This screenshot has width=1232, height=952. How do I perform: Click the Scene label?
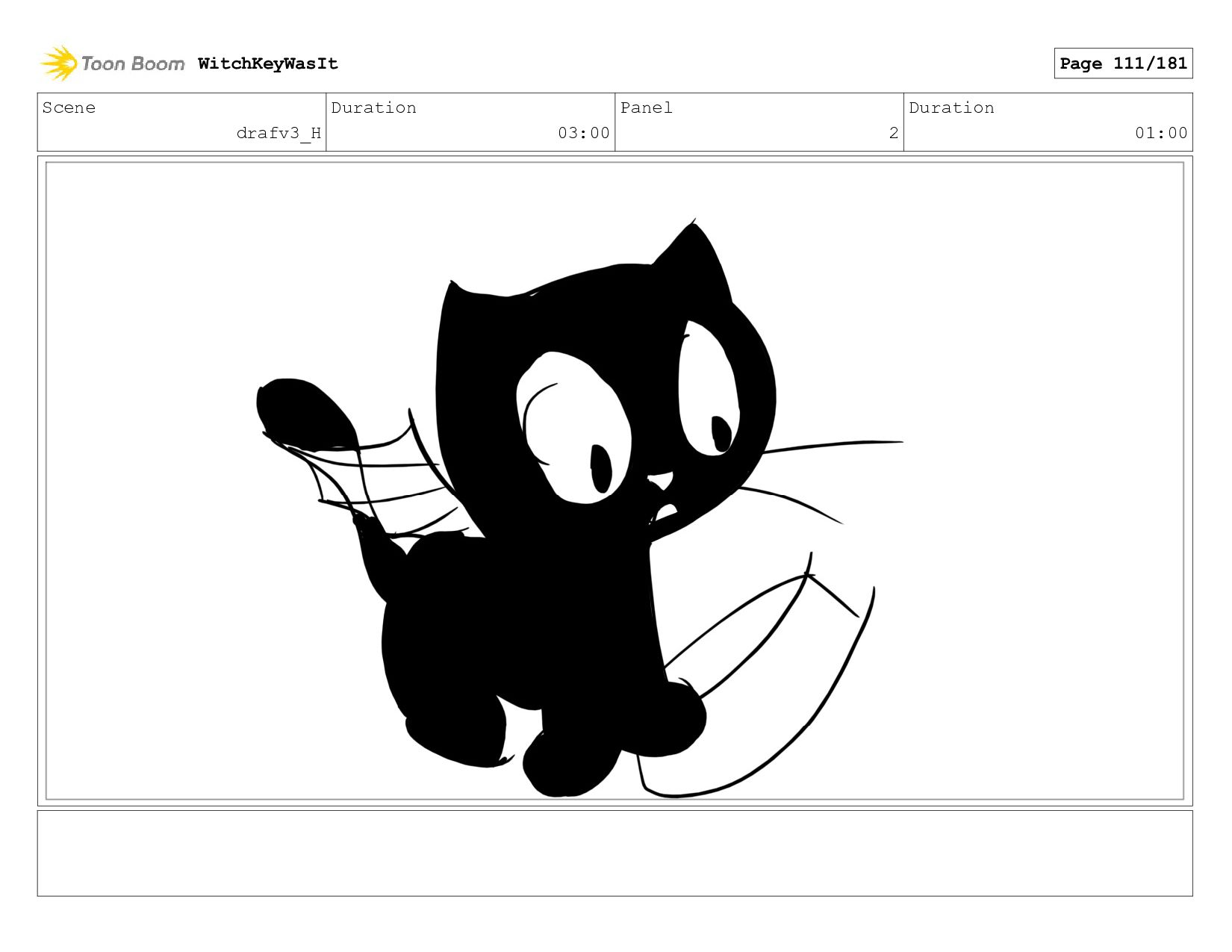(69, 108)
